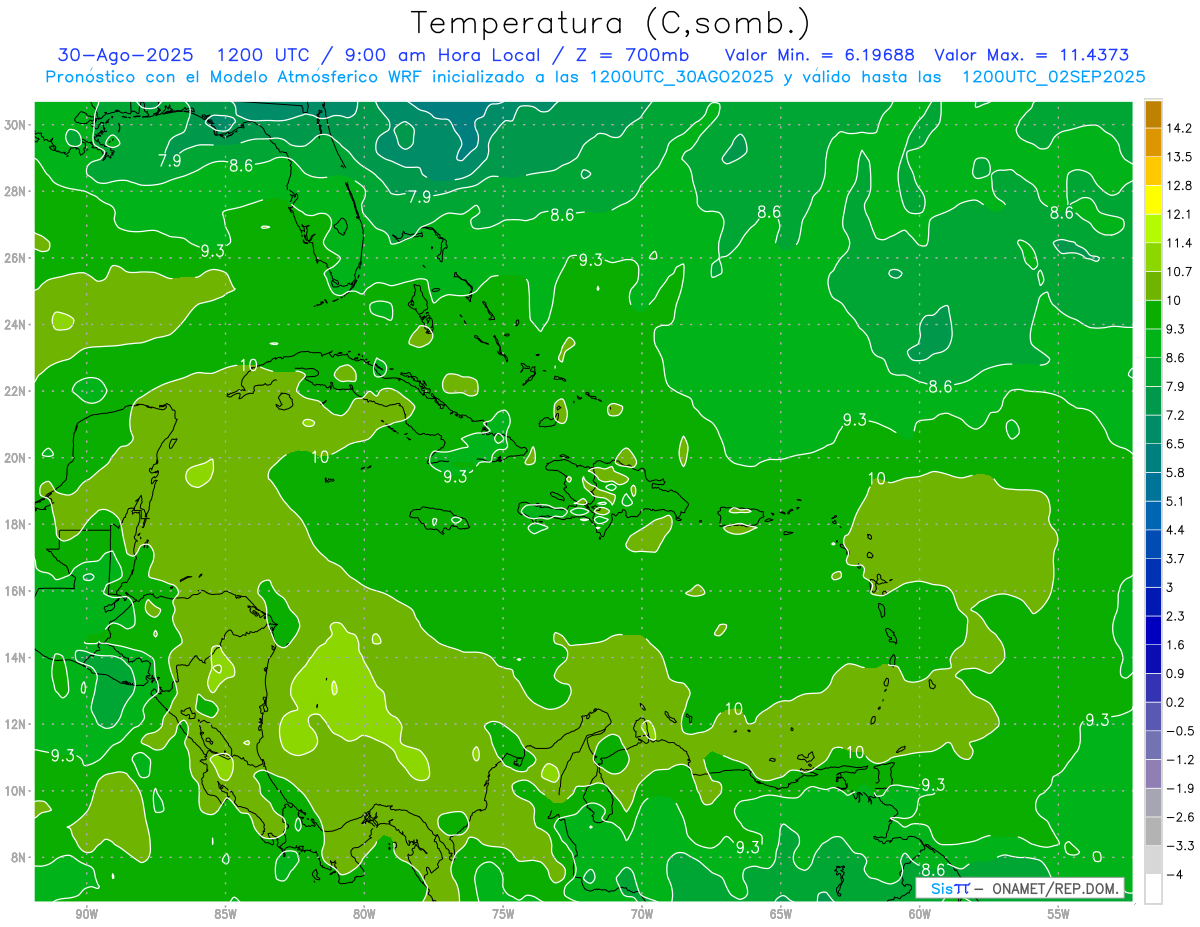The width and height of the screenshot is (1200, 927).
Task: Select the 10.7 value on color scale
Action: click(1179, 272)
